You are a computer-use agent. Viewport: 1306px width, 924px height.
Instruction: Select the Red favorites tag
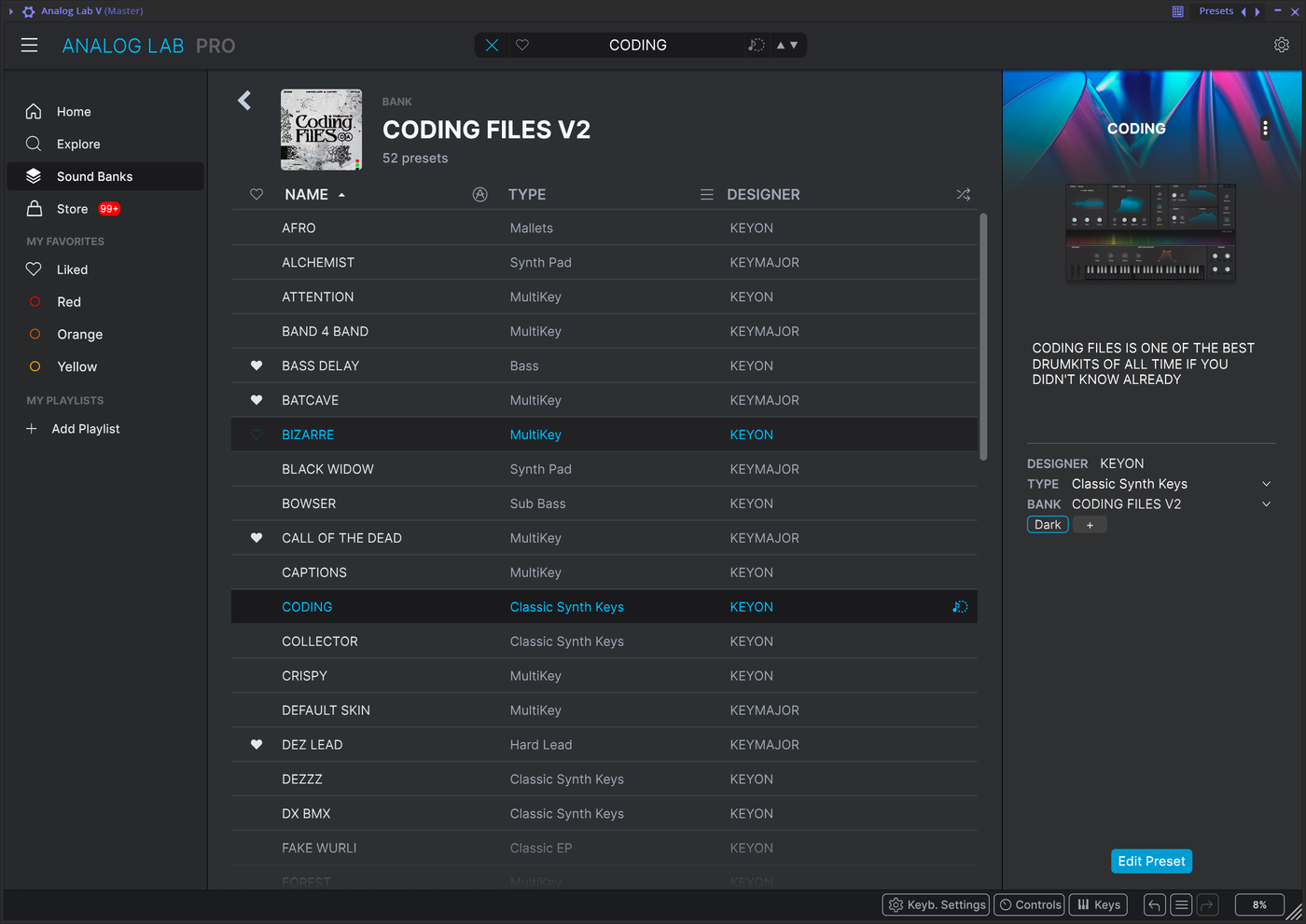coord(105,302)
